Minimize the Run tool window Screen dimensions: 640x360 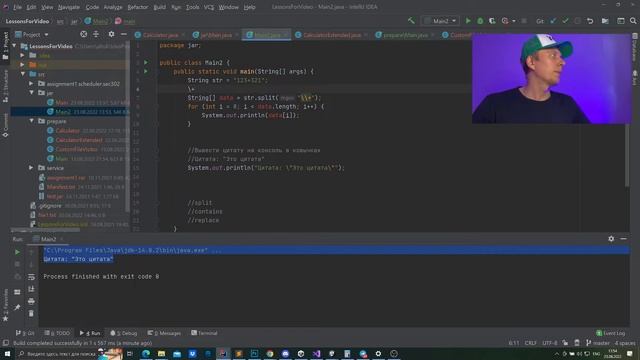coord(623,239)
